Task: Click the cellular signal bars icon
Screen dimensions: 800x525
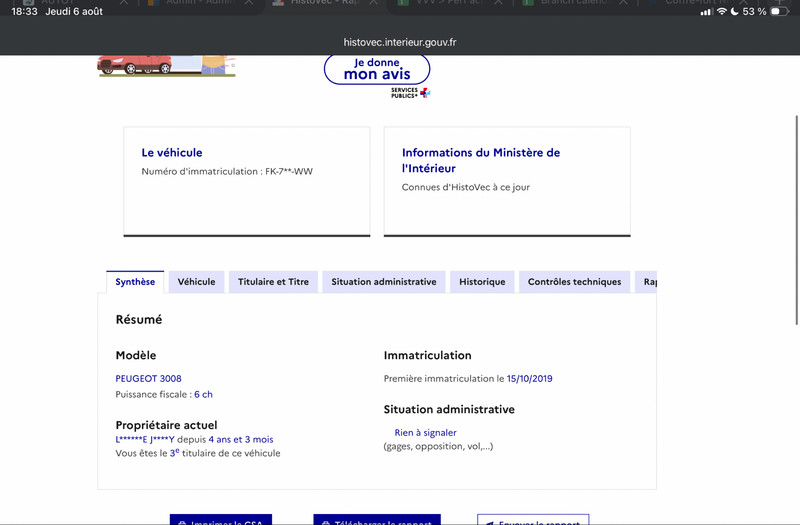Action: click(706, 12)
